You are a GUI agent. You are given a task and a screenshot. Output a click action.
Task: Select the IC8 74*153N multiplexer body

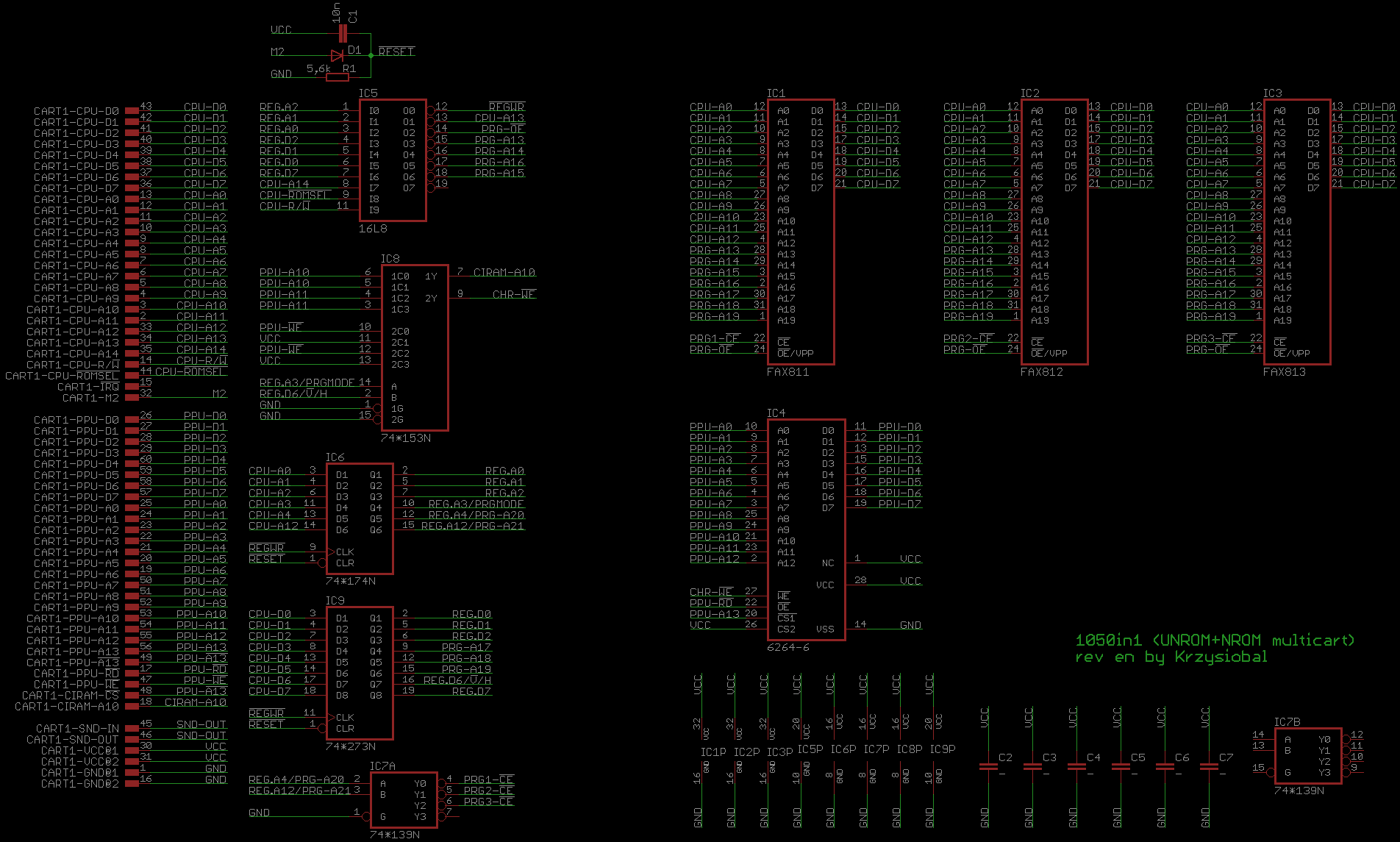click(415, 348)
